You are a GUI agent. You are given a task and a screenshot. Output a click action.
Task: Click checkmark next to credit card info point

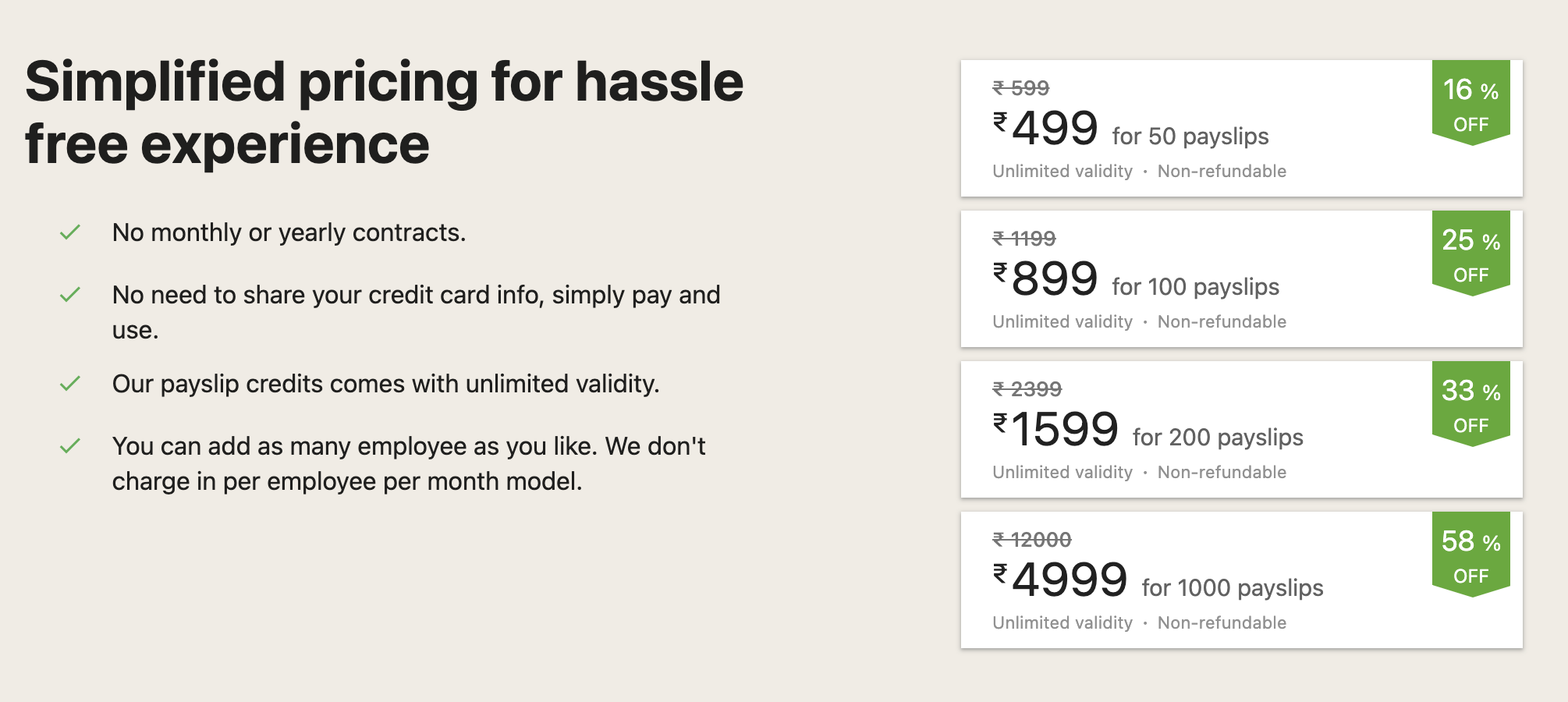(x=70, y=295)
